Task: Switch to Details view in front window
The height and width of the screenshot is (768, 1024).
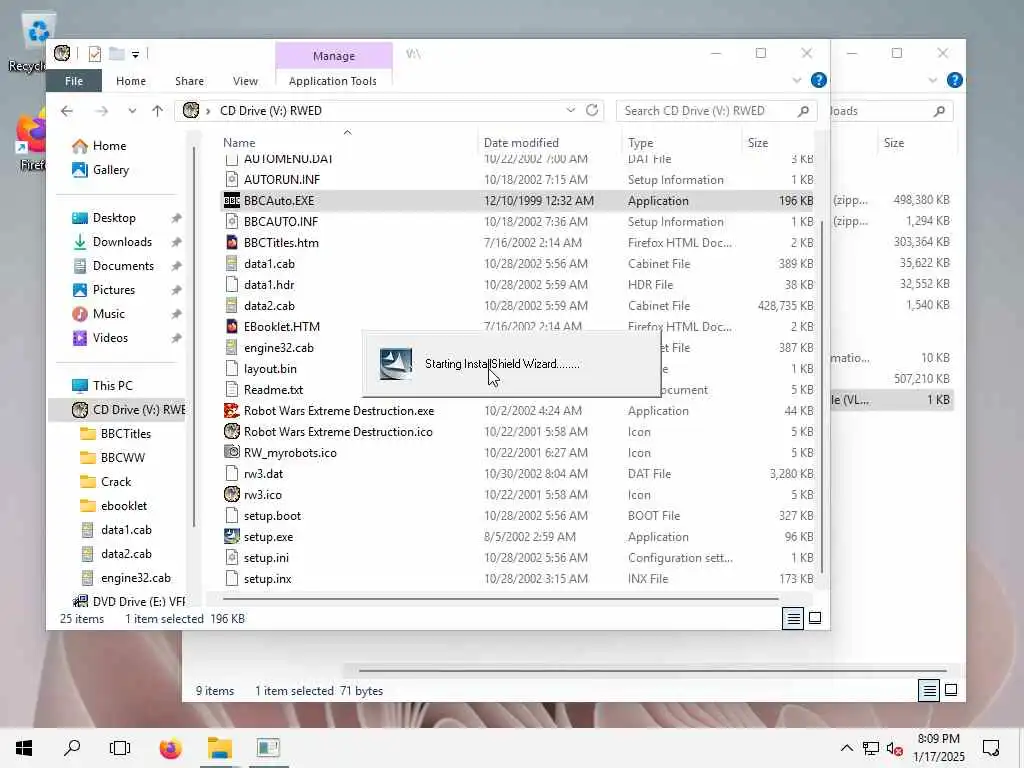Action: [793, 618]
